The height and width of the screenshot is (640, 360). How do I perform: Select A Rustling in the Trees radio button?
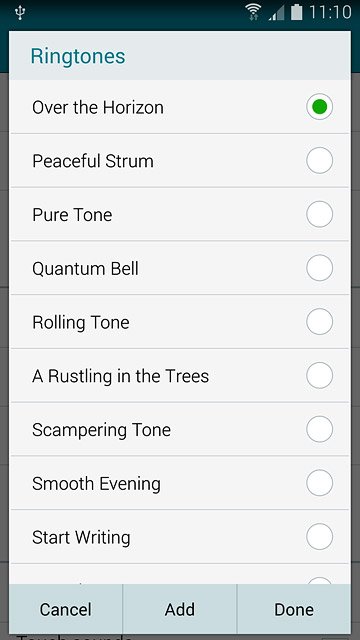(319, 376)
